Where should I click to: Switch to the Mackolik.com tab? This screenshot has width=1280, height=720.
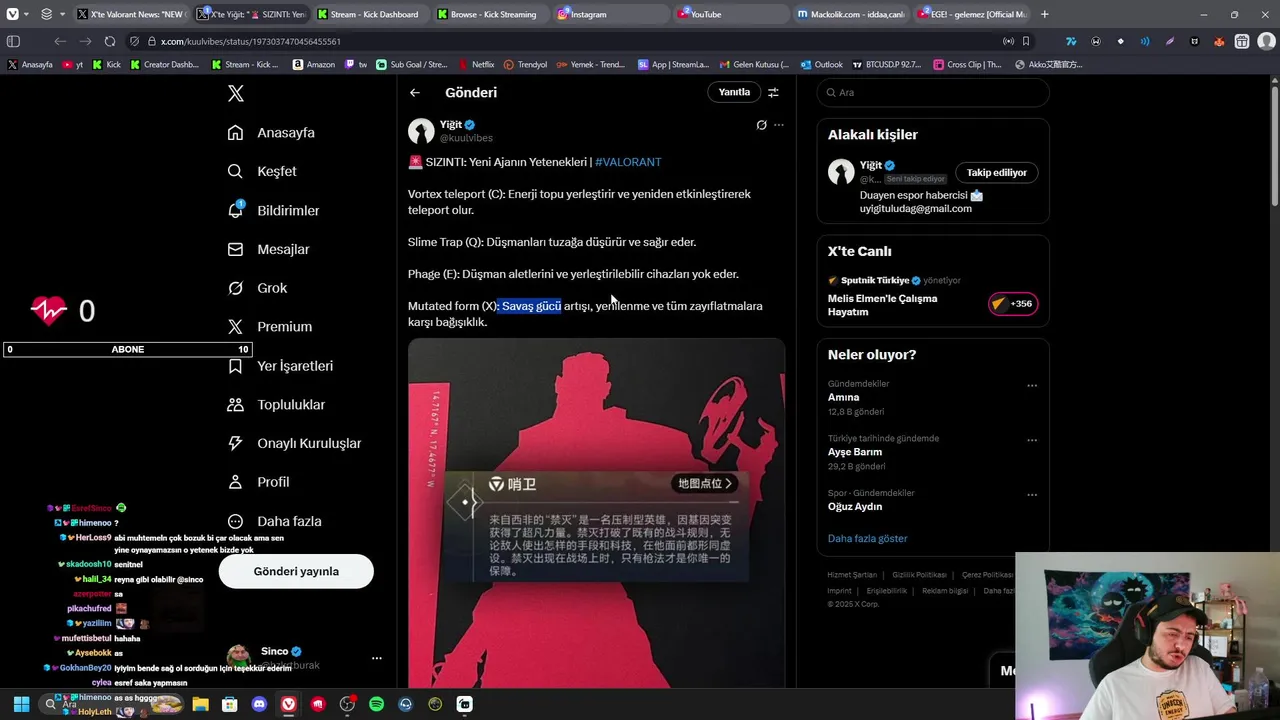point(852,14)
